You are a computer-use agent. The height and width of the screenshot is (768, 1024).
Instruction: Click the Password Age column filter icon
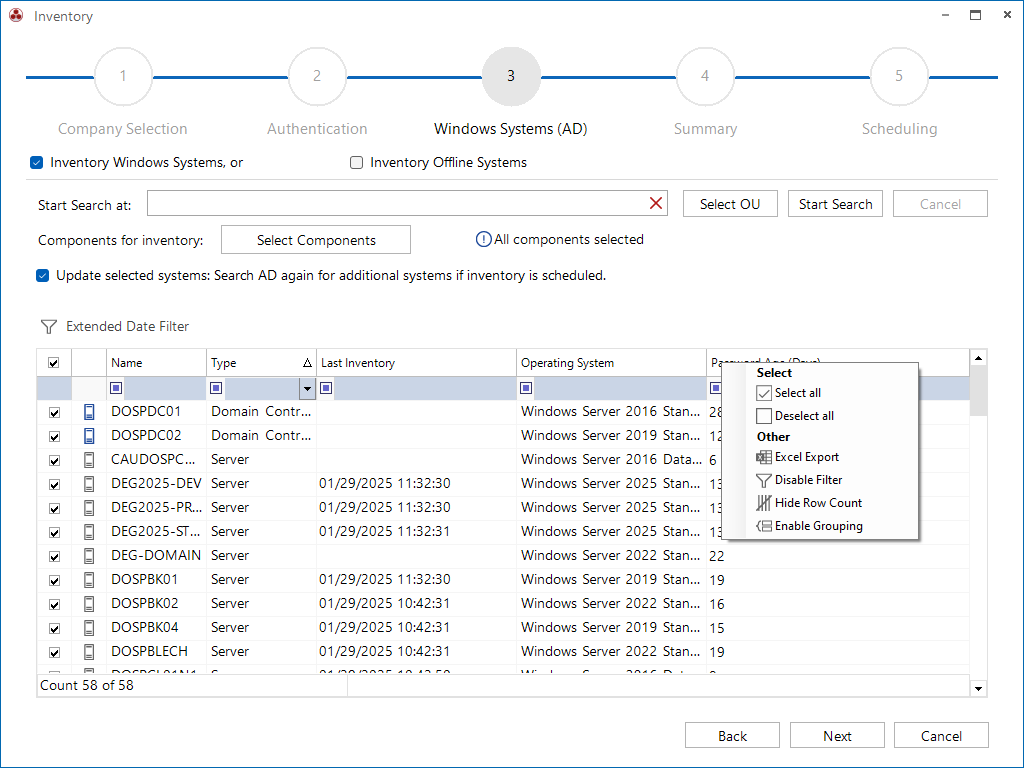pyautogui.click(x=716, y=388)
